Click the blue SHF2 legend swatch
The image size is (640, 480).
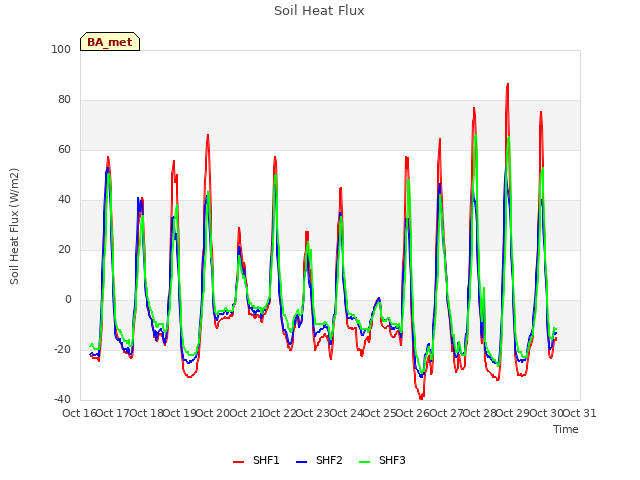click(x=301, y=462)
